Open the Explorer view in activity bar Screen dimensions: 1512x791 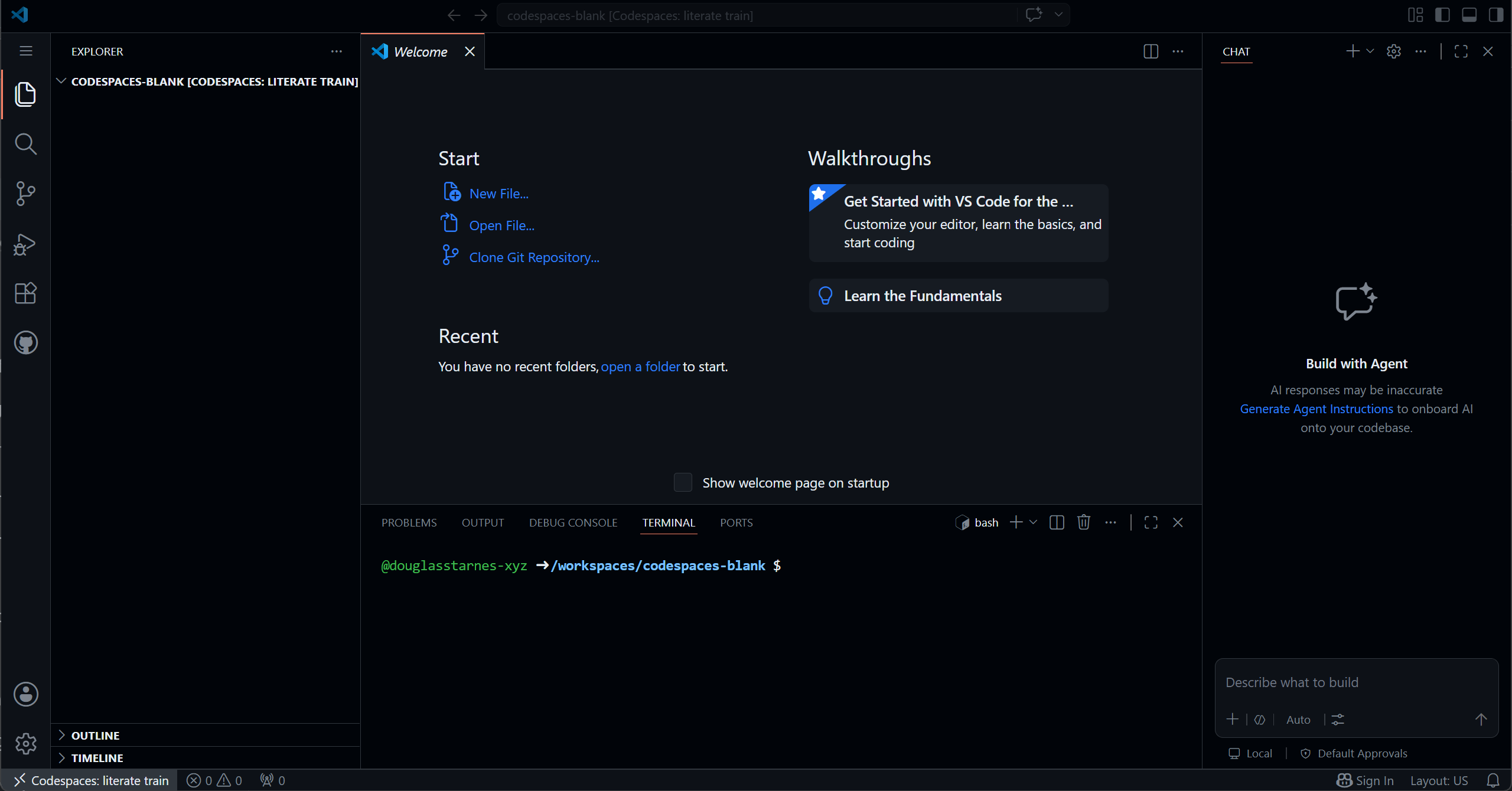point(25,94)
